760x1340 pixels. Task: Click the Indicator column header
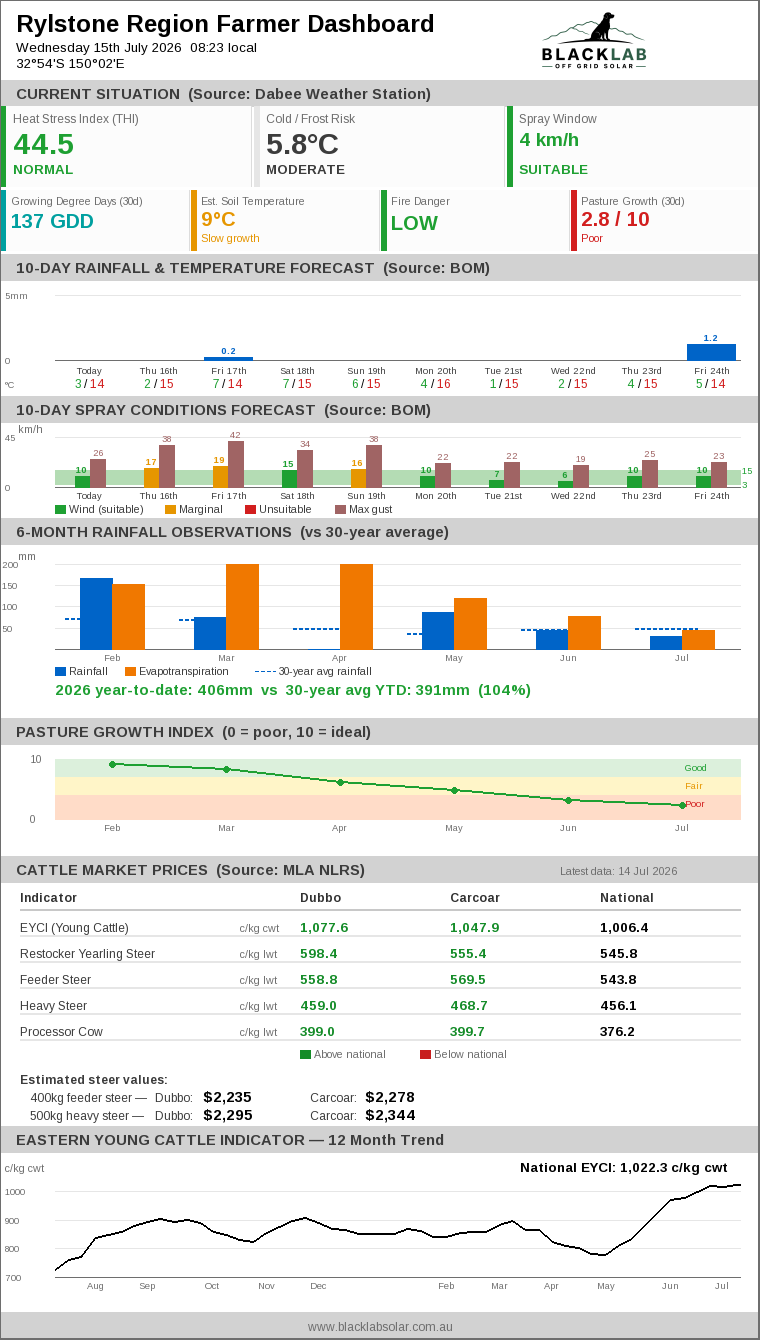[48, 898]
